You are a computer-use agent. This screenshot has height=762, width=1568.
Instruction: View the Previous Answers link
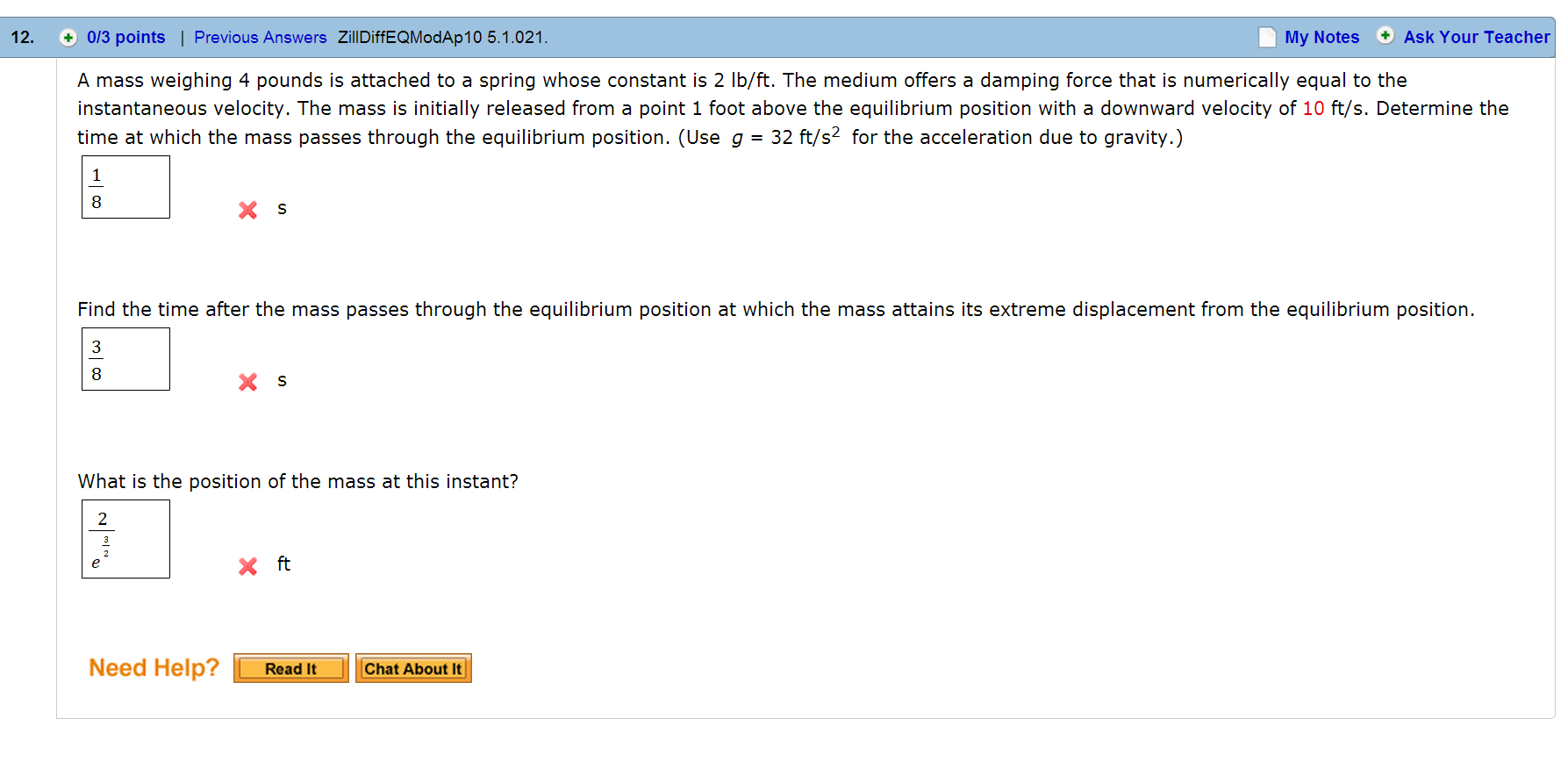click(x=260, y=37)
